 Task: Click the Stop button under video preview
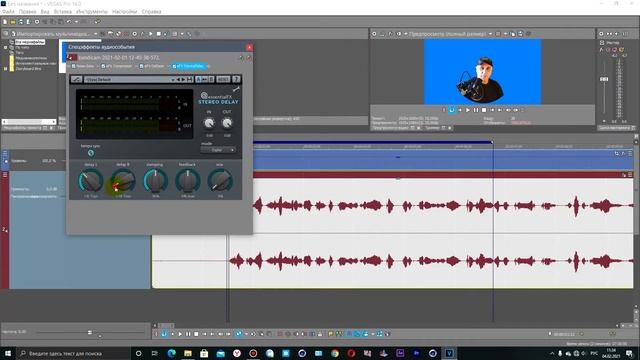click(x=484, y=110)
